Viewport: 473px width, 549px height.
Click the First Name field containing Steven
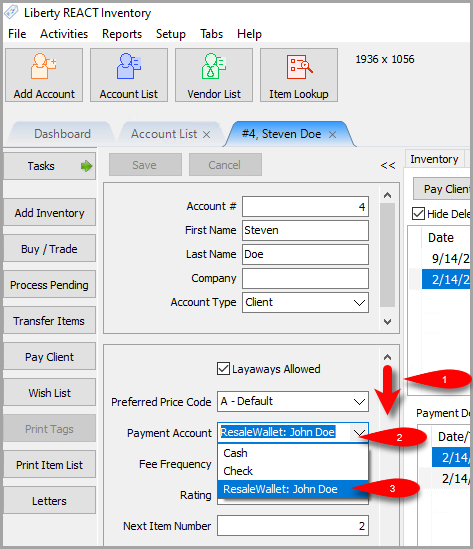305,230
